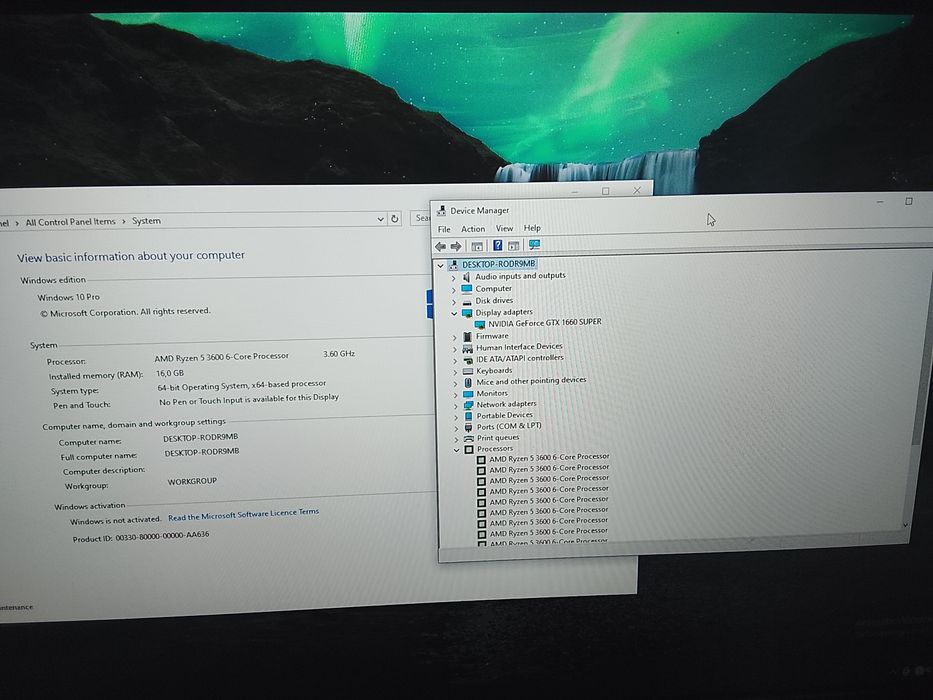Select Ports (COM & LPT) row

(x=509, y=426)
